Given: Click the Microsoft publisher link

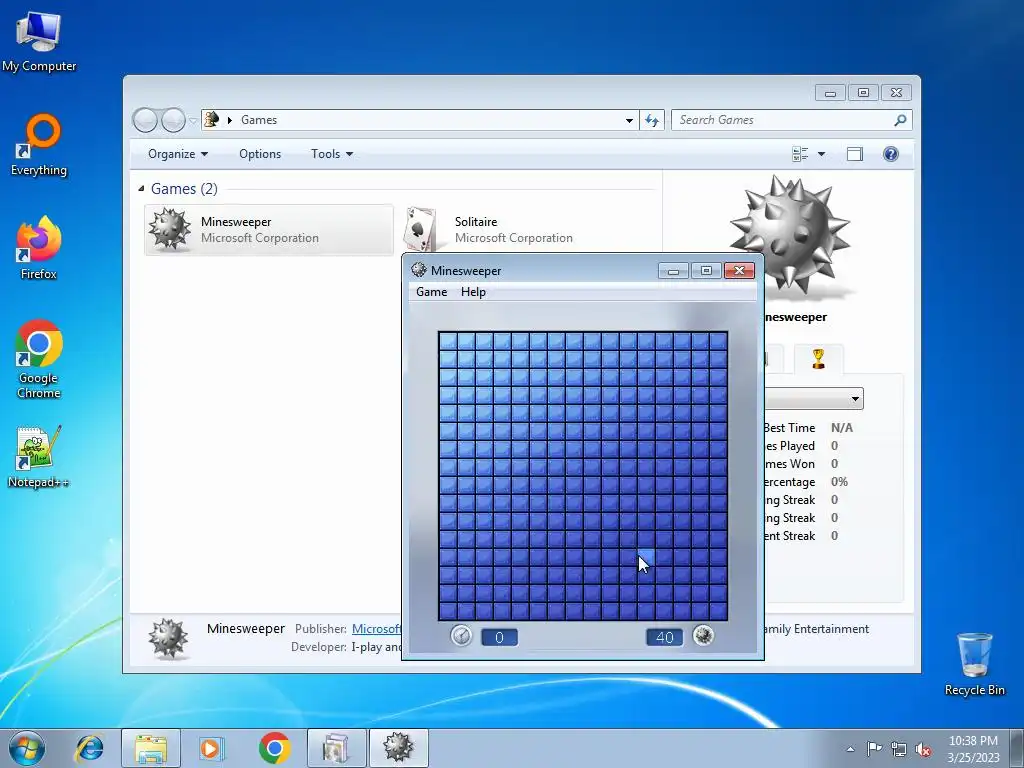Looking at the screenshot, I should (x=377, y=629).
